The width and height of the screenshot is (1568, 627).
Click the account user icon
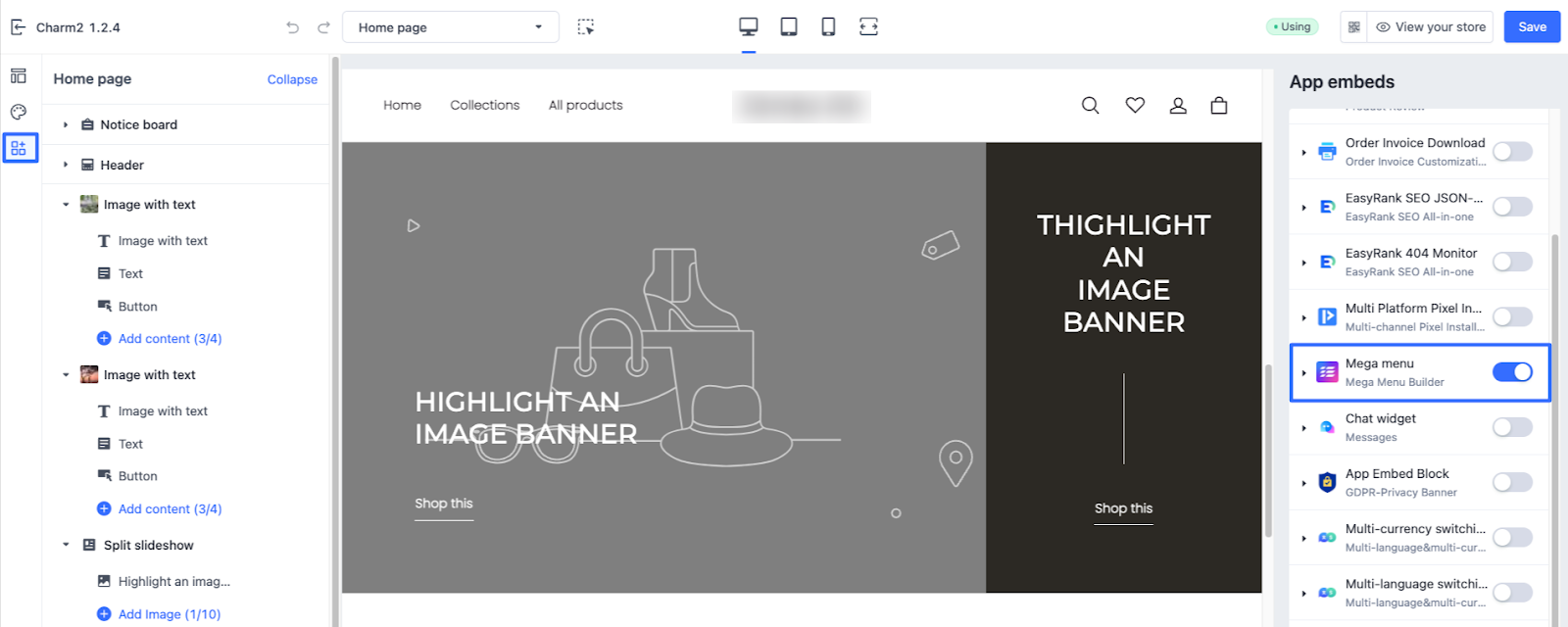pos(1178,105)
